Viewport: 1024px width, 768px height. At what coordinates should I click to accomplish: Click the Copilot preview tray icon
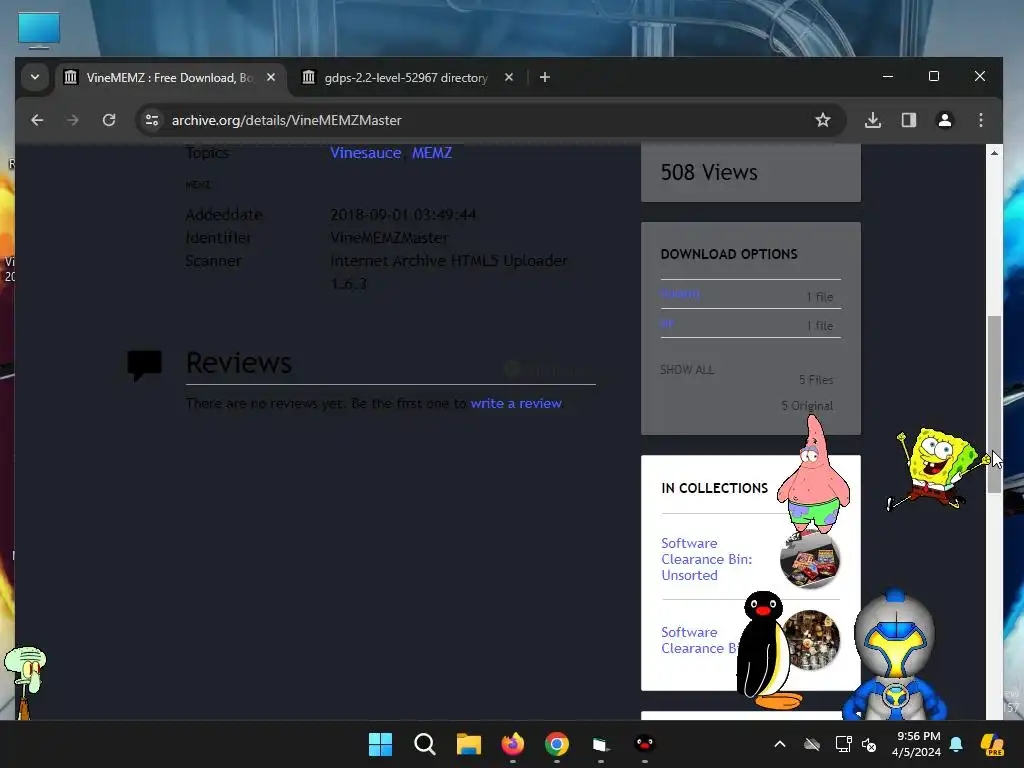point(992,744)
